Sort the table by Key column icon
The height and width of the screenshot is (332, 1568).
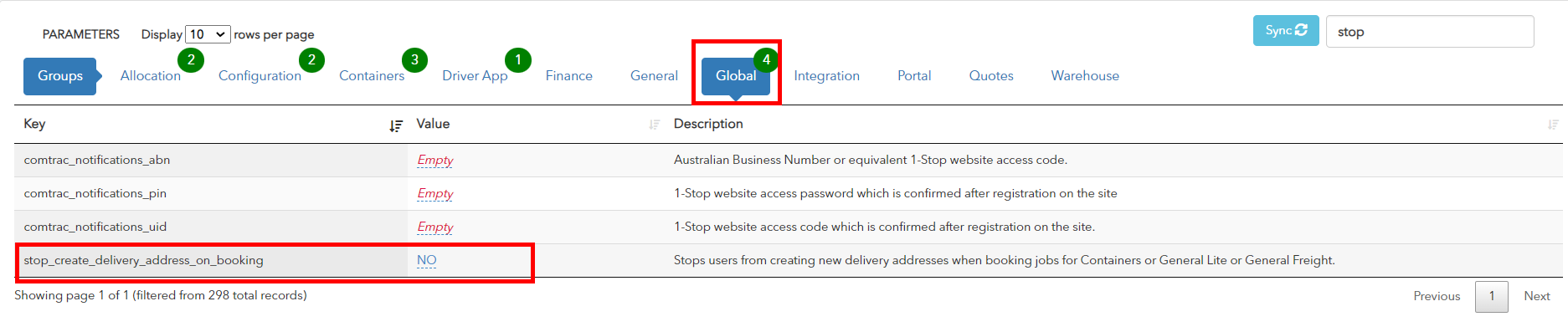click(x=396, y=125)
